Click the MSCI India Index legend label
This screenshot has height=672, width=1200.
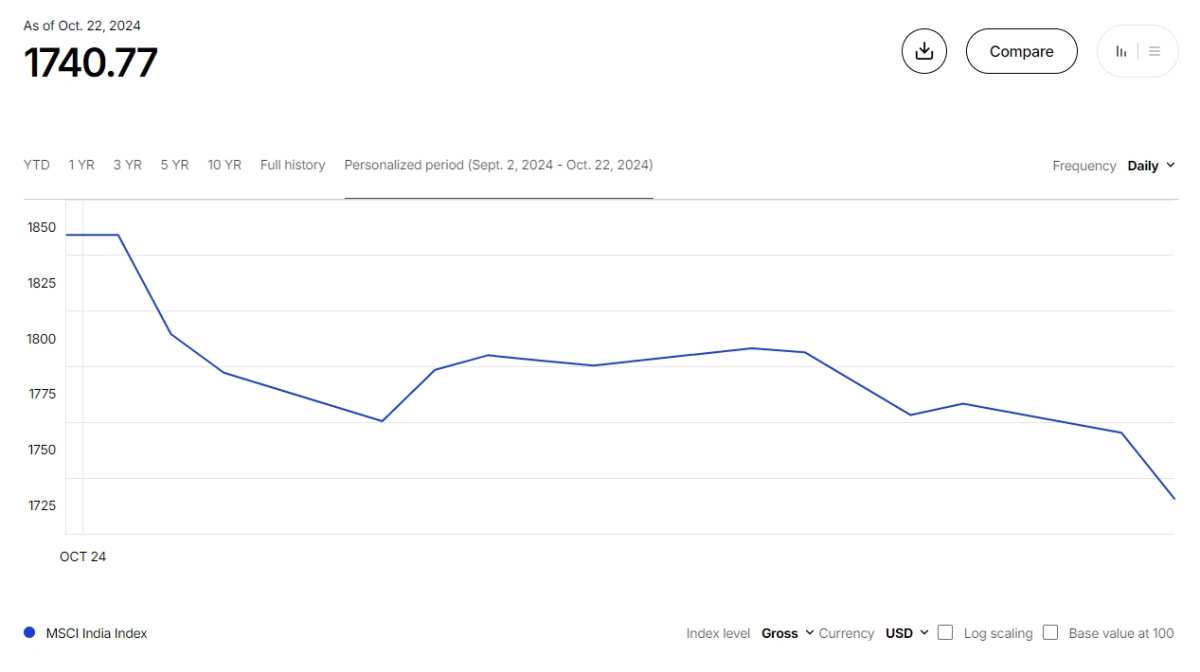pyautogui.click(x=96, y=633)
